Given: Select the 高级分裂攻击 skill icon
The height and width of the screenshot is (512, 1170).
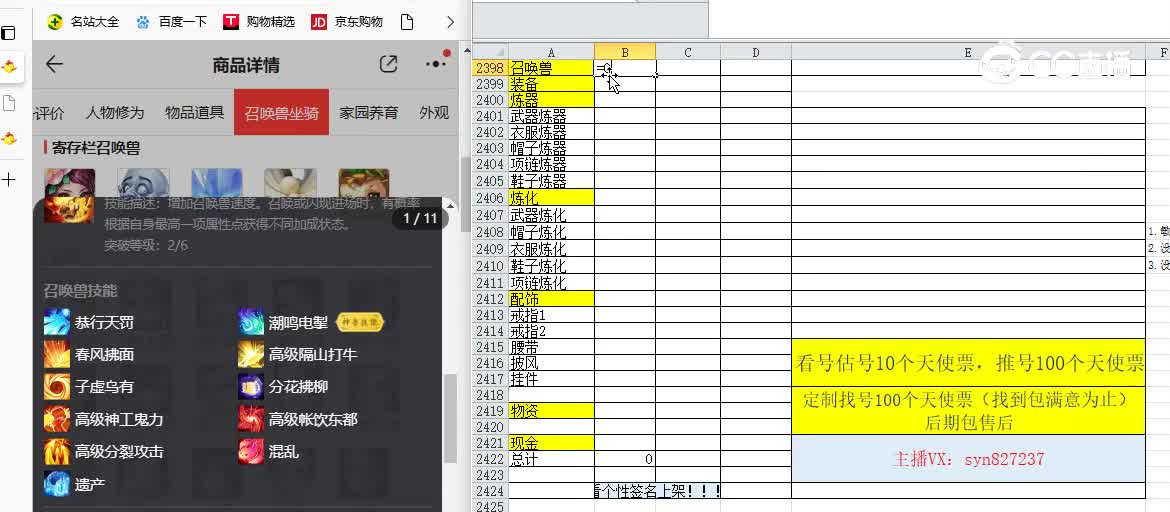Looking at the screenshot, I should pyautogui.click(x=57, y=452).
